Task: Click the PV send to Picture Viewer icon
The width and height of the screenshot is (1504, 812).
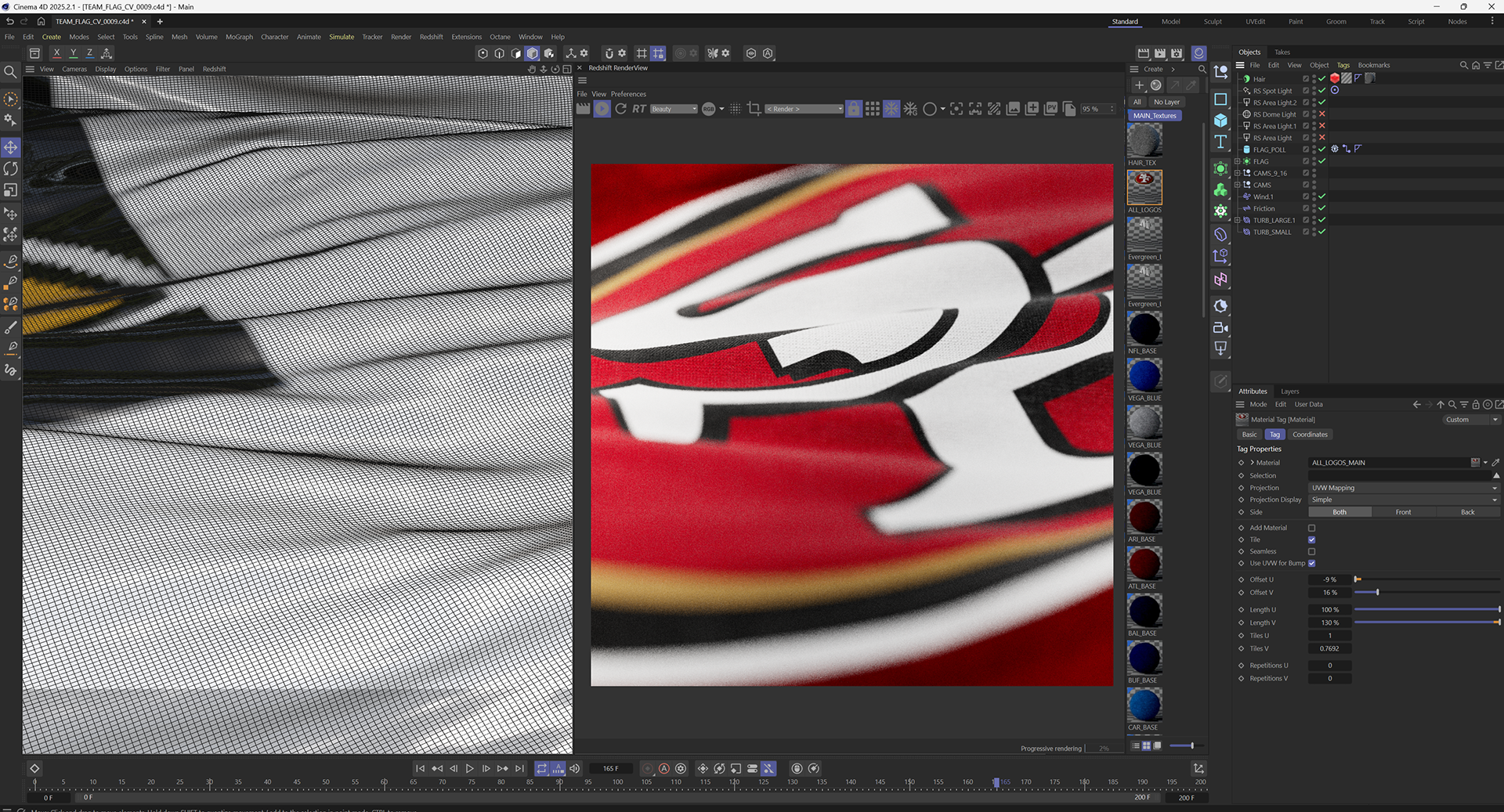Action: click(x=1051, y=109)
